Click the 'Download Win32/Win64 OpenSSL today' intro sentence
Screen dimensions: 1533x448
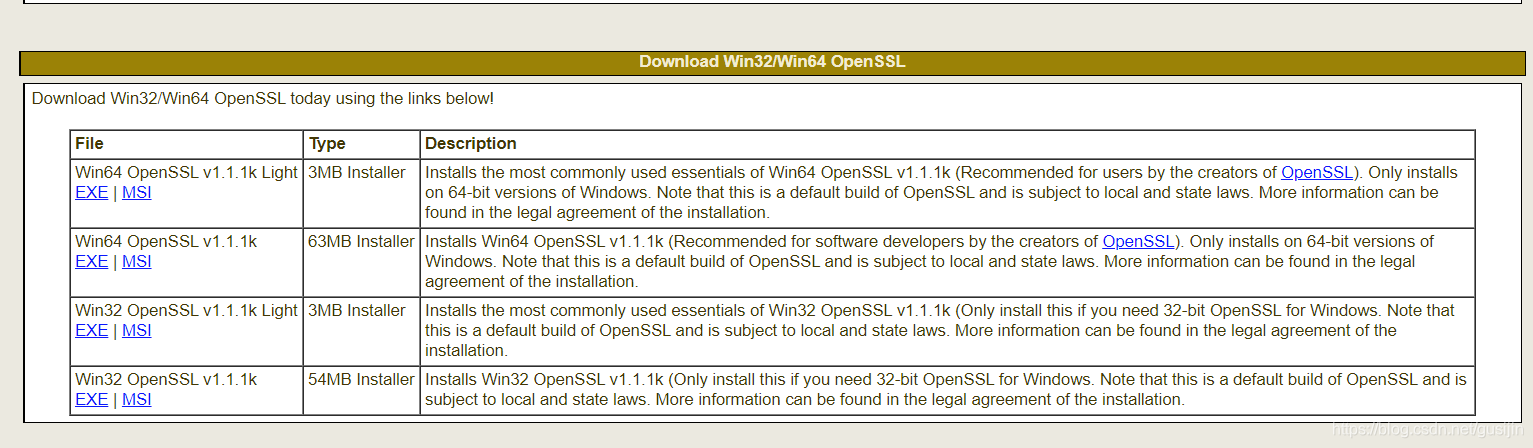(263, 98)
